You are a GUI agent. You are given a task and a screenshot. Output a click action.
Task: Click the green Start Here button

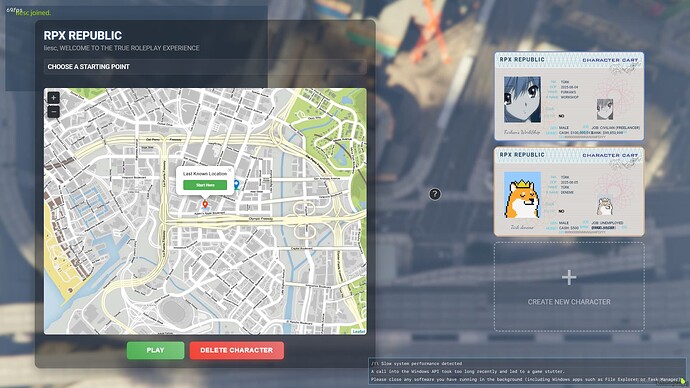point(205,185)
